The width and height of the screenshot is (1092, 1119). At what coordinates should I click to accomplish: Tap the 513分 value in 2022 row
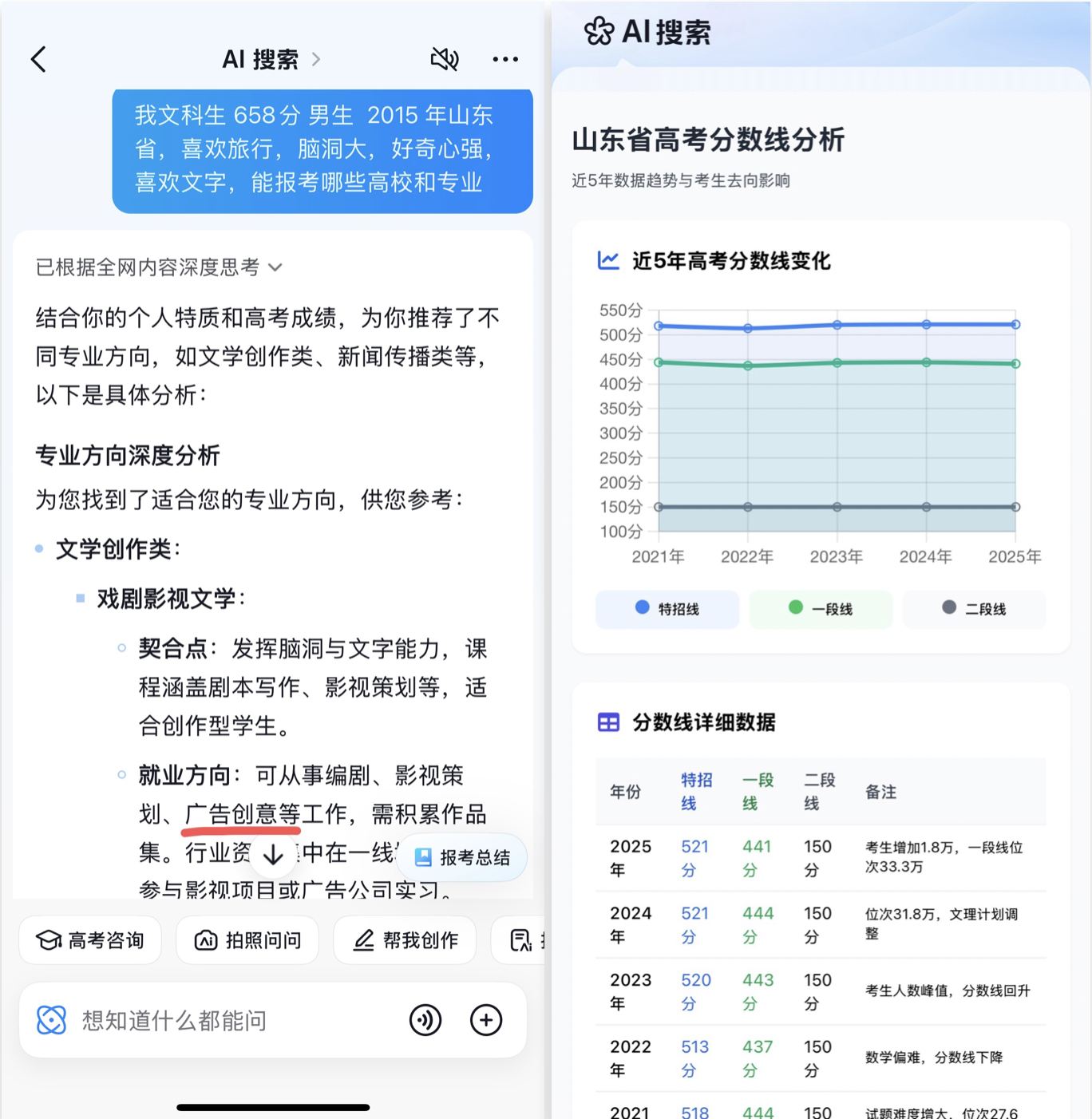point(695,1058)
